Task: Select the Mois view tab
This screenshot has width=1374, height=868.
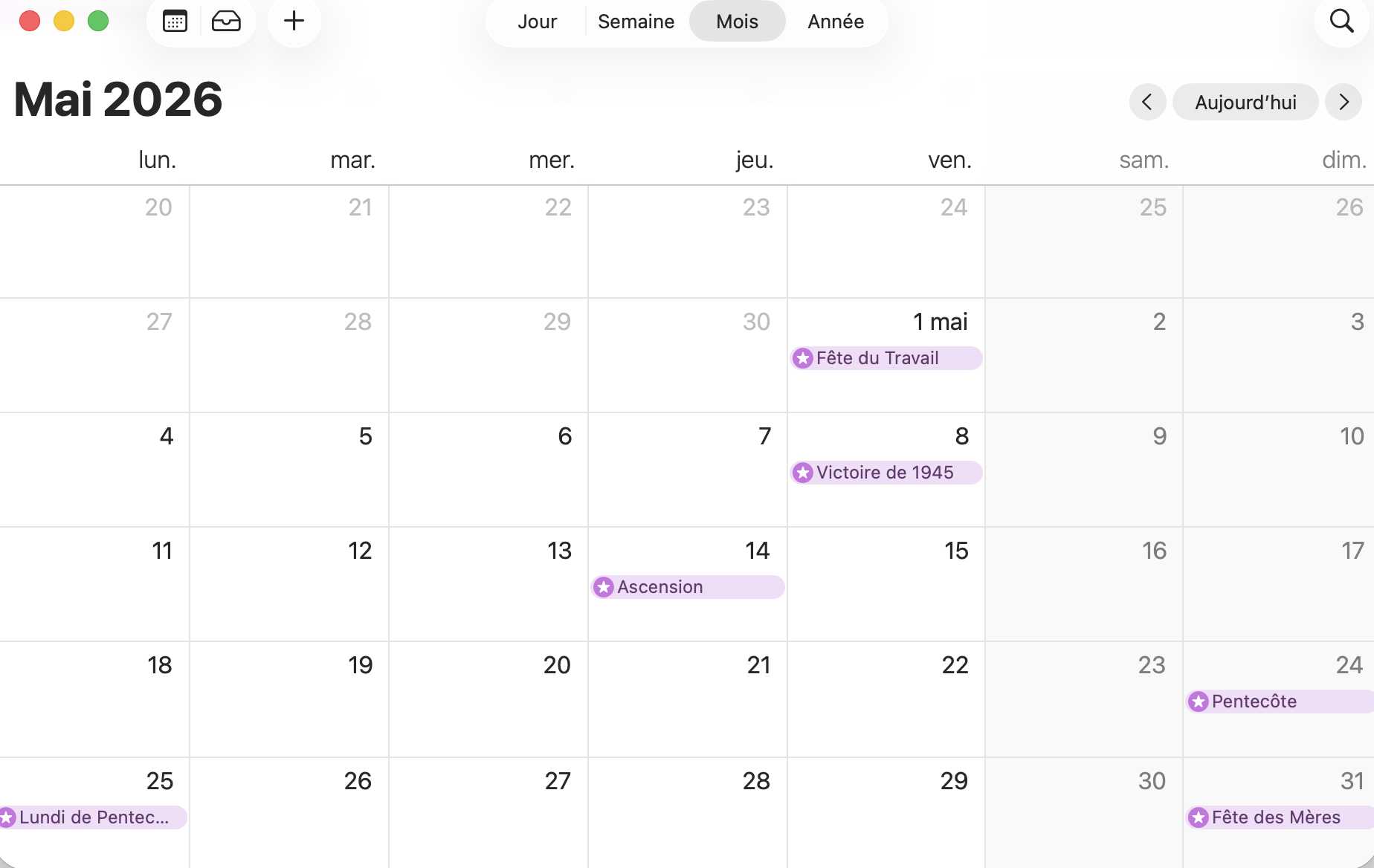Action: click(x=737, y=22)
